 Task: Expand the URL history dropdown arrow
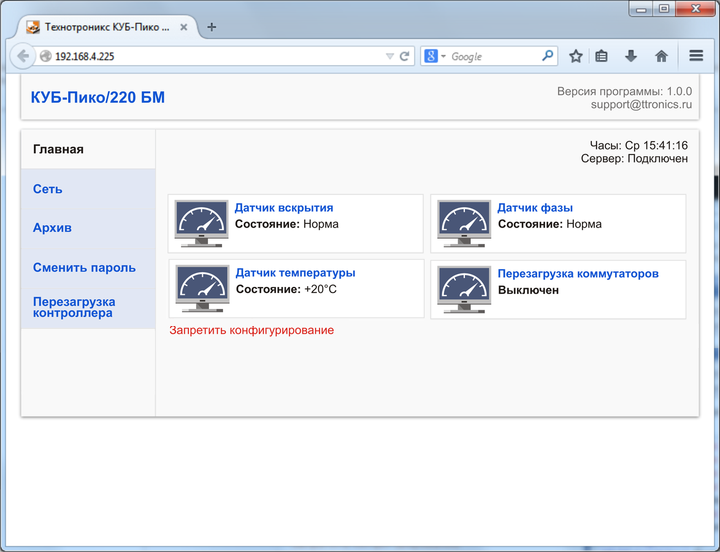(389, 57)
